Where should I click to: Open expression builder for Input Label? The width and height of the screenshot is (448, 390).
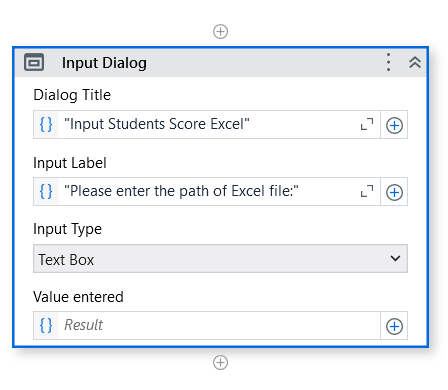(46, 192)
